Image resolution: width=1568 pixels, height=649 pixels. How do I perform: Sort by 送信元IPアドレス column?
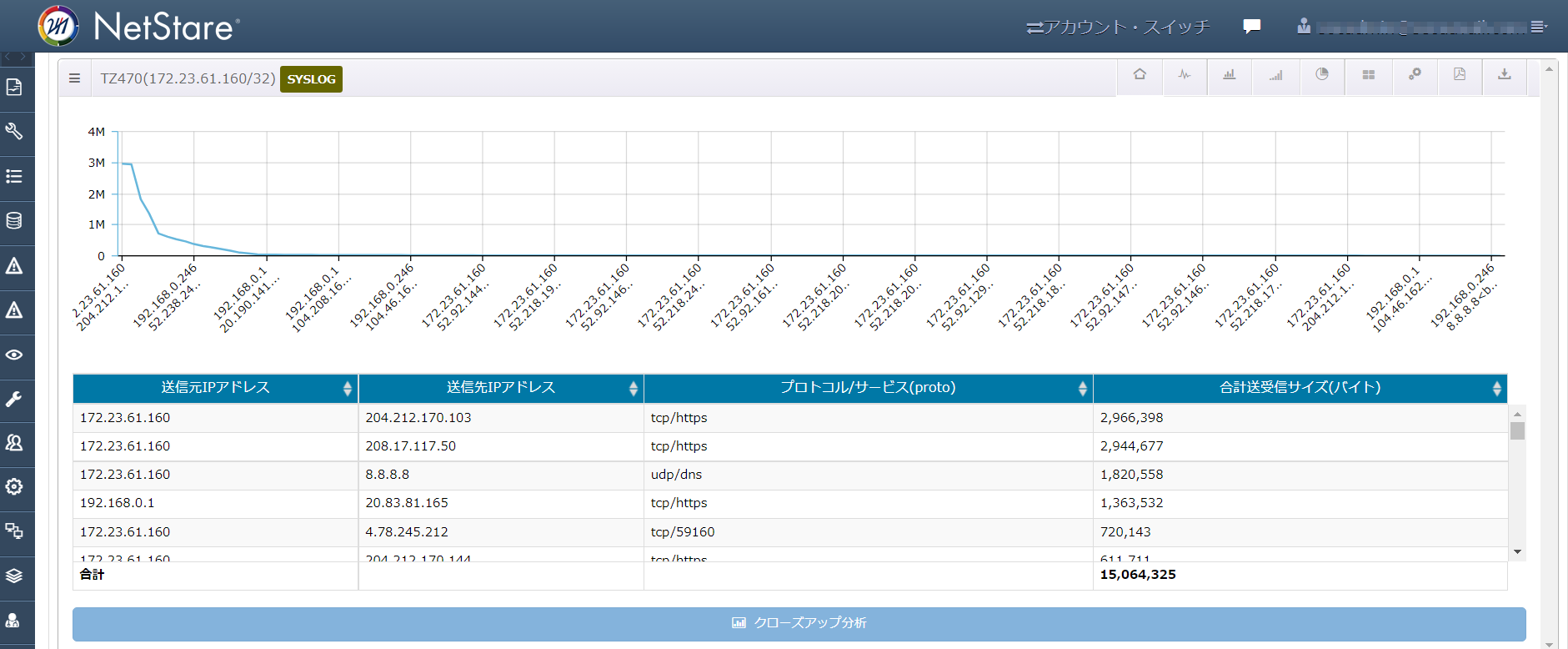pyautogui.click(x=347, y=388)
